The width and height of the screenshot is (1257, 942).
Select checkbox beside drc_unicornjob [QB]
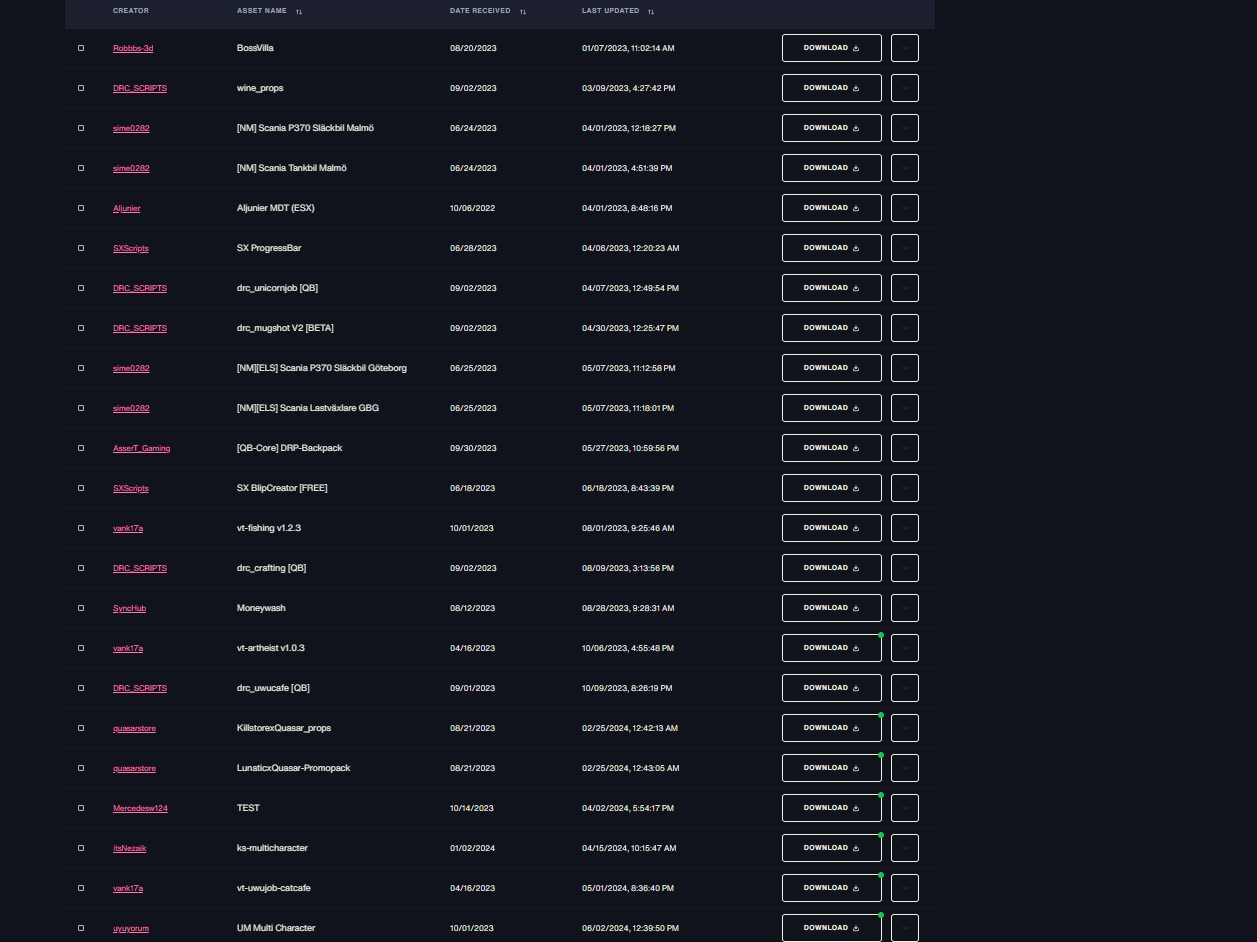81,288
